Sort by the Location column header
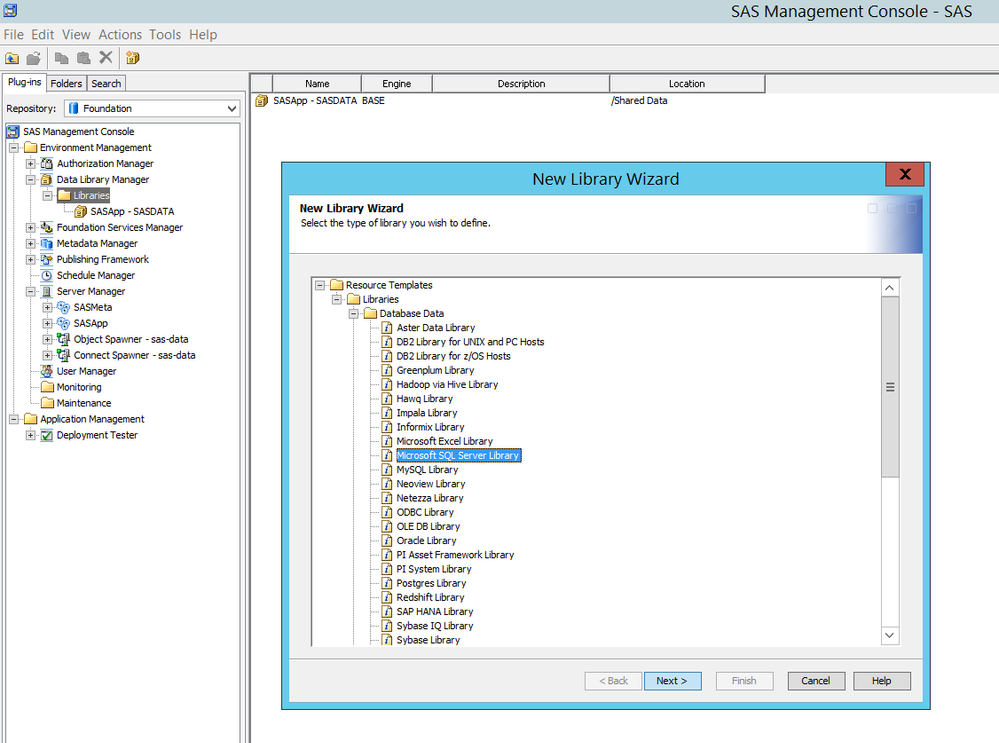 click(x=687, y=83)
